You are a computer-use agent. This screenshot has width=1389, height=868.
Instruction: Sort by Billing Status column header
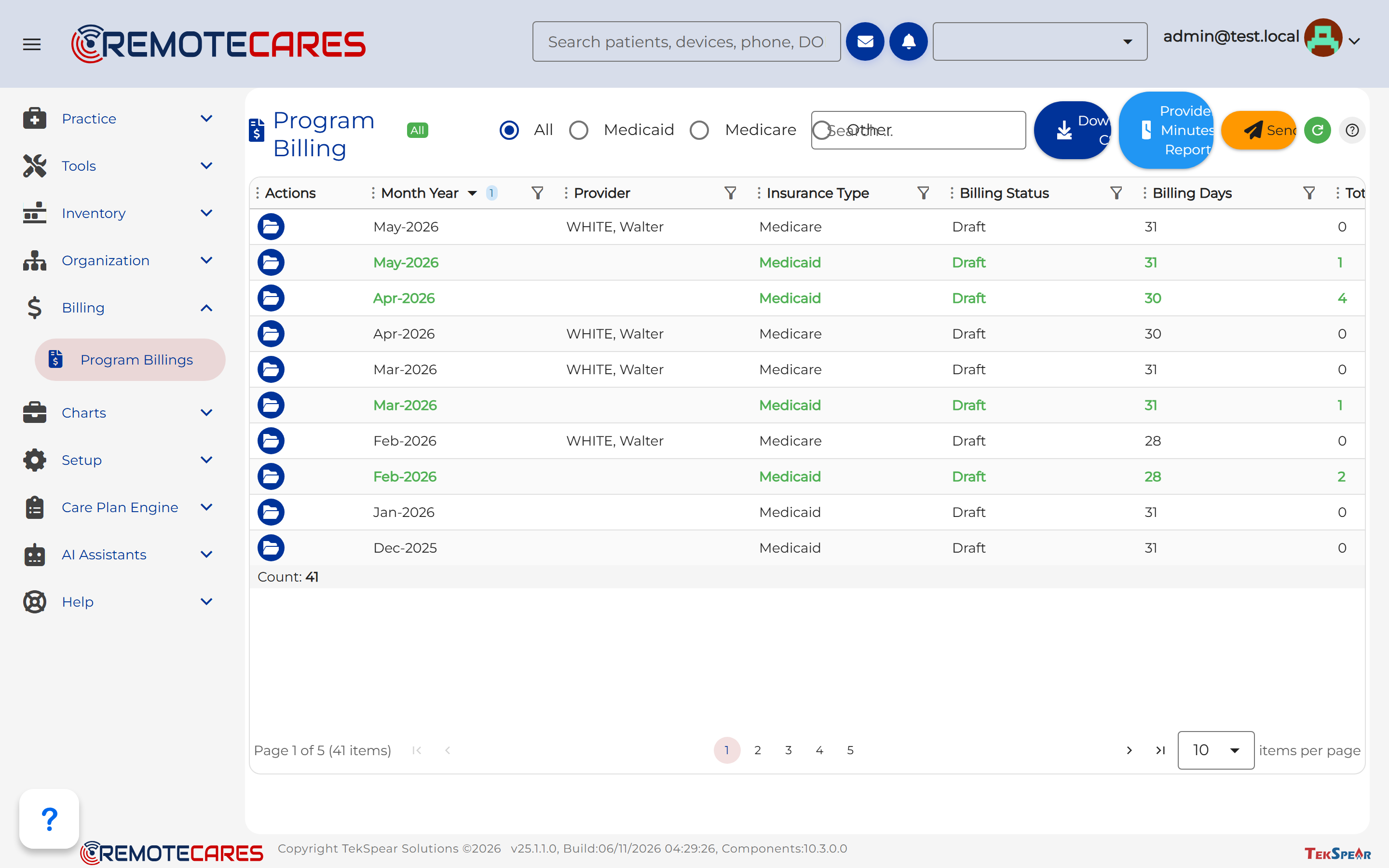pyautogui.click(x=1005, y=193)
